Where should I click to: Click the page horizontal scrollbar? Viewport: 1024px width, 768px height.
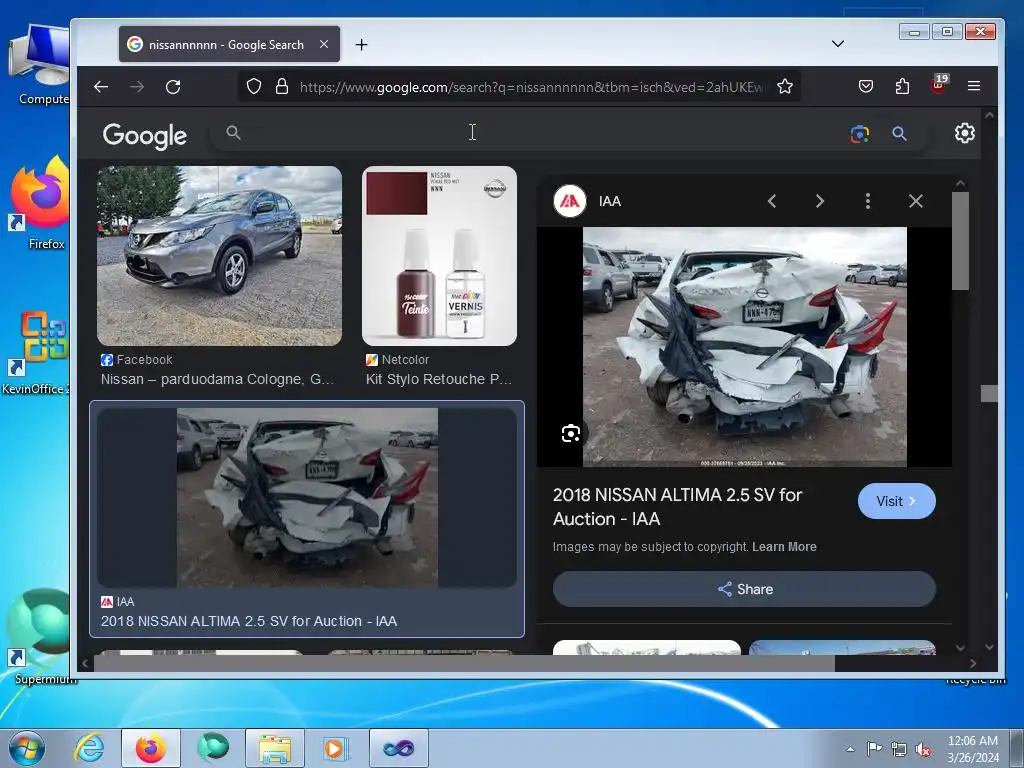(x=464, y=664)
